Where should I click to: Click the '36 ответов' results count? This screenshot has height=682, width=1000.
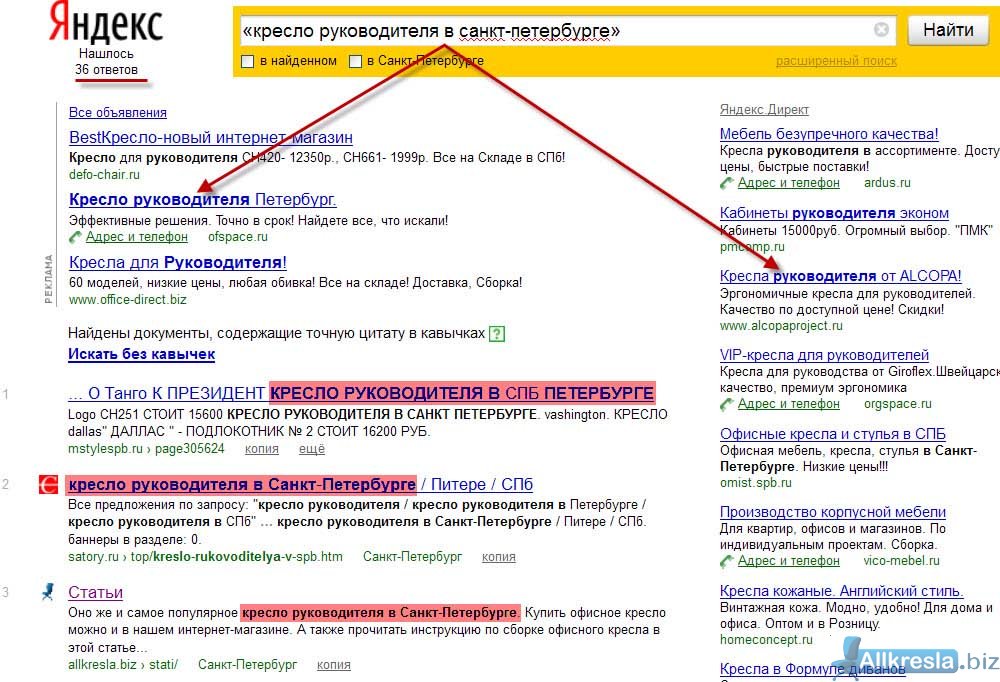pyautogui.click(x=107, y=70)
